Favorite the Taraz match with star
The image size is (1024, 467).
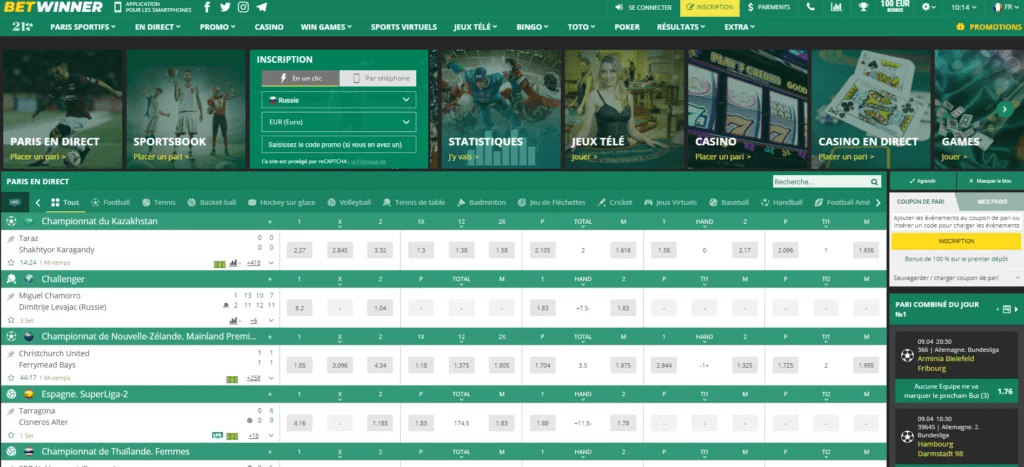click(x=11, y=262)
